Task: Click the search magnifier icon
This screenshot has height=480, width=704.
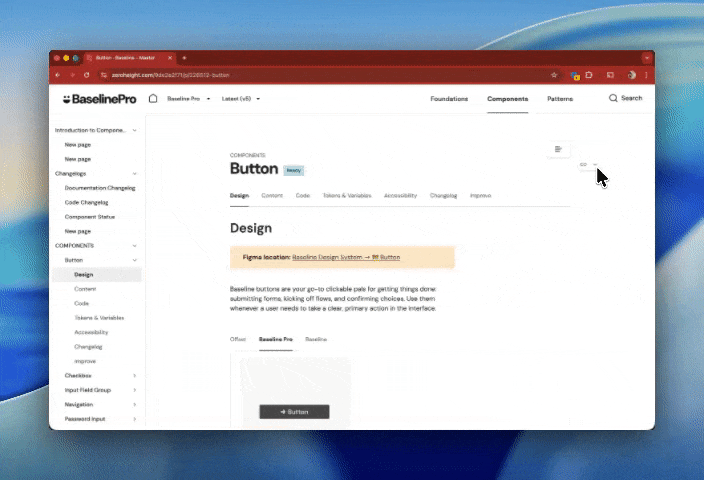Action: 614,98
